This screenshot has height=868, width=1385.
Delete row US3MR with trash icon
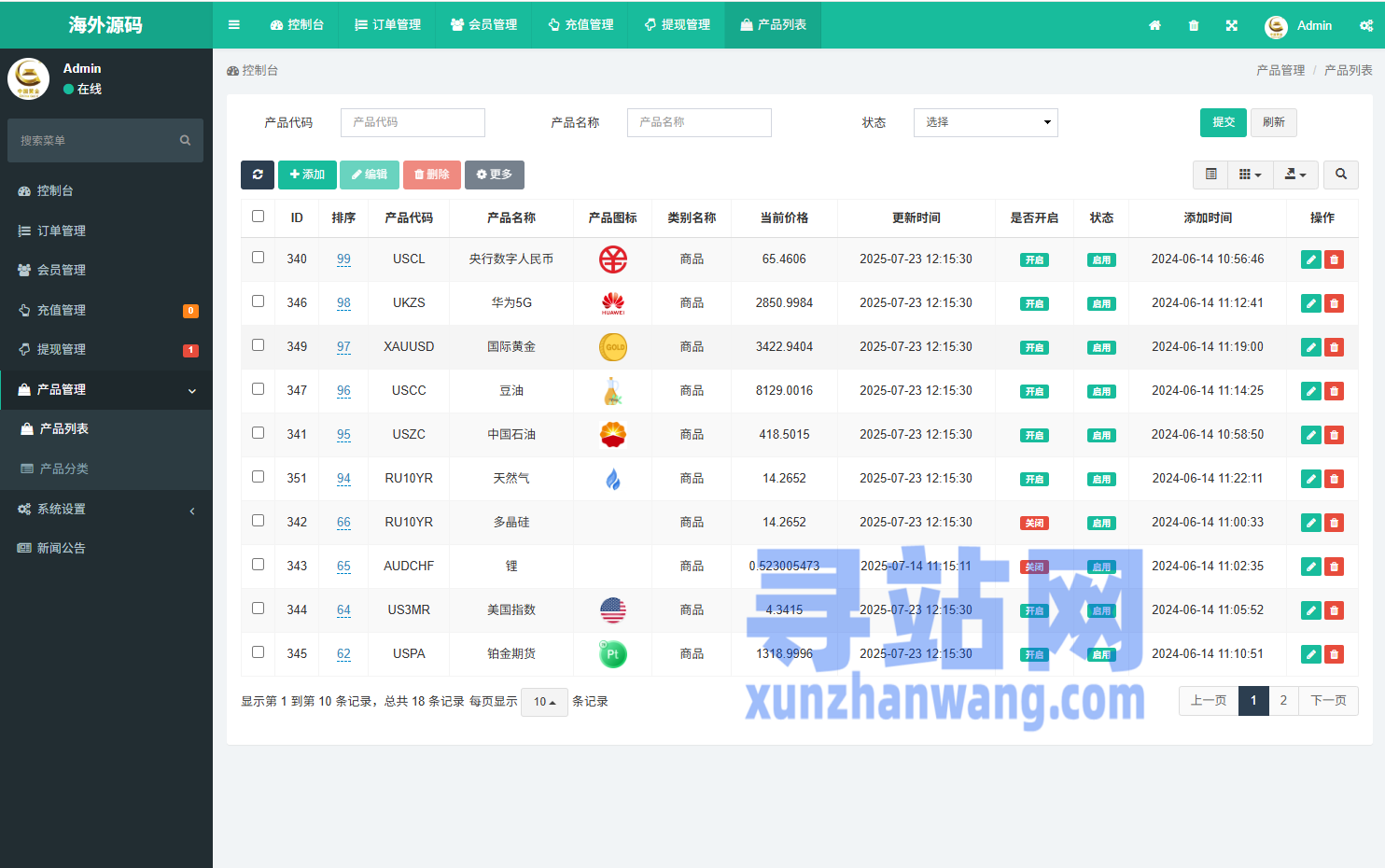pyautogui.click(x=1335, y=610)
